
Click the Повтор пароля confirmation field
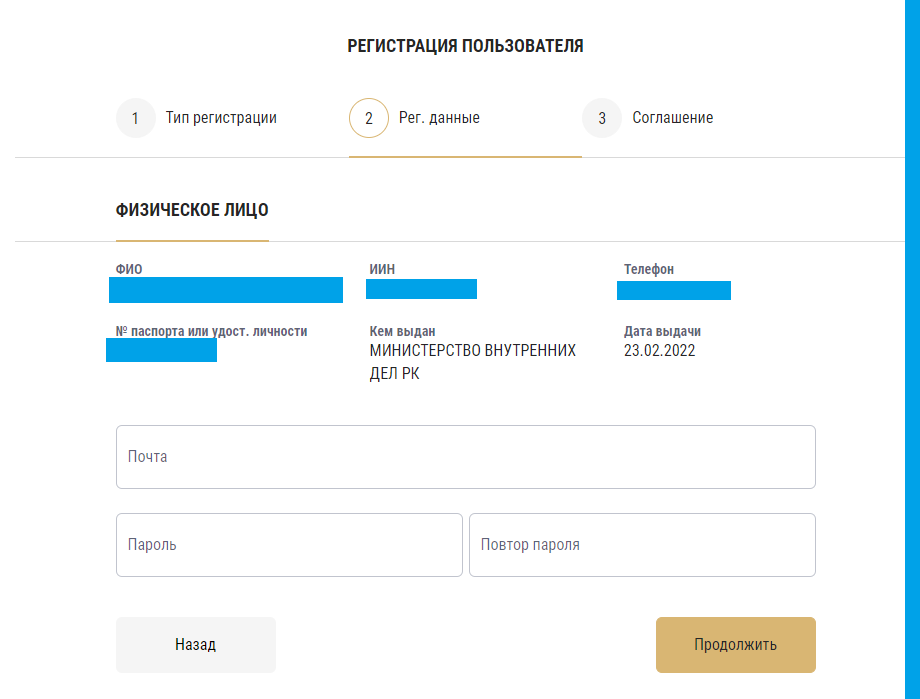point(641,545)
